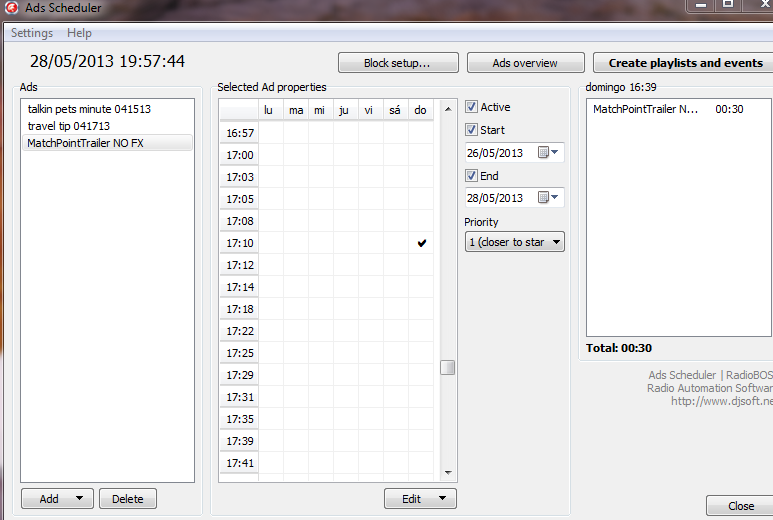Open the Add button dropdown arrow
The image size is (773, 520).
tap(79, 498)
